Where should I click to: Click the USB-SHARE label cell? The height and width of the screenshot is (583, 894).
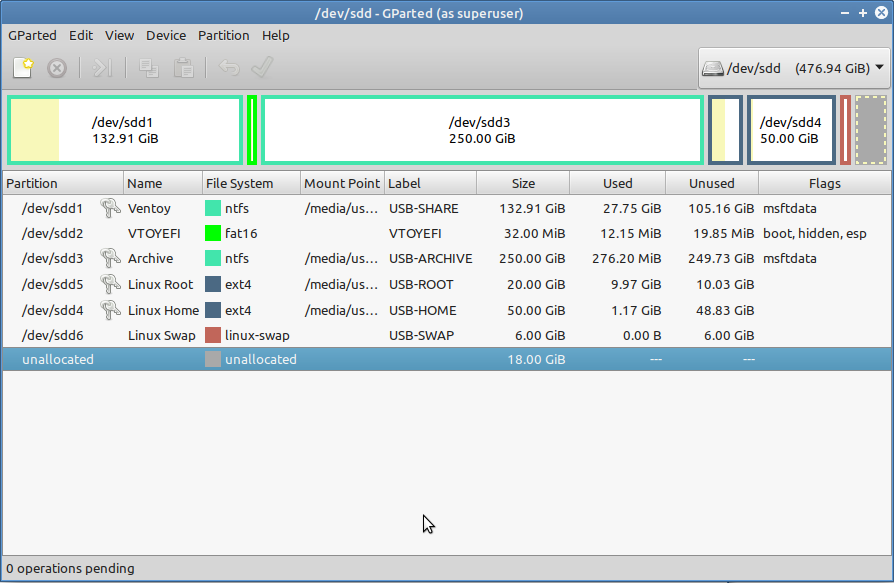point(424,208)
